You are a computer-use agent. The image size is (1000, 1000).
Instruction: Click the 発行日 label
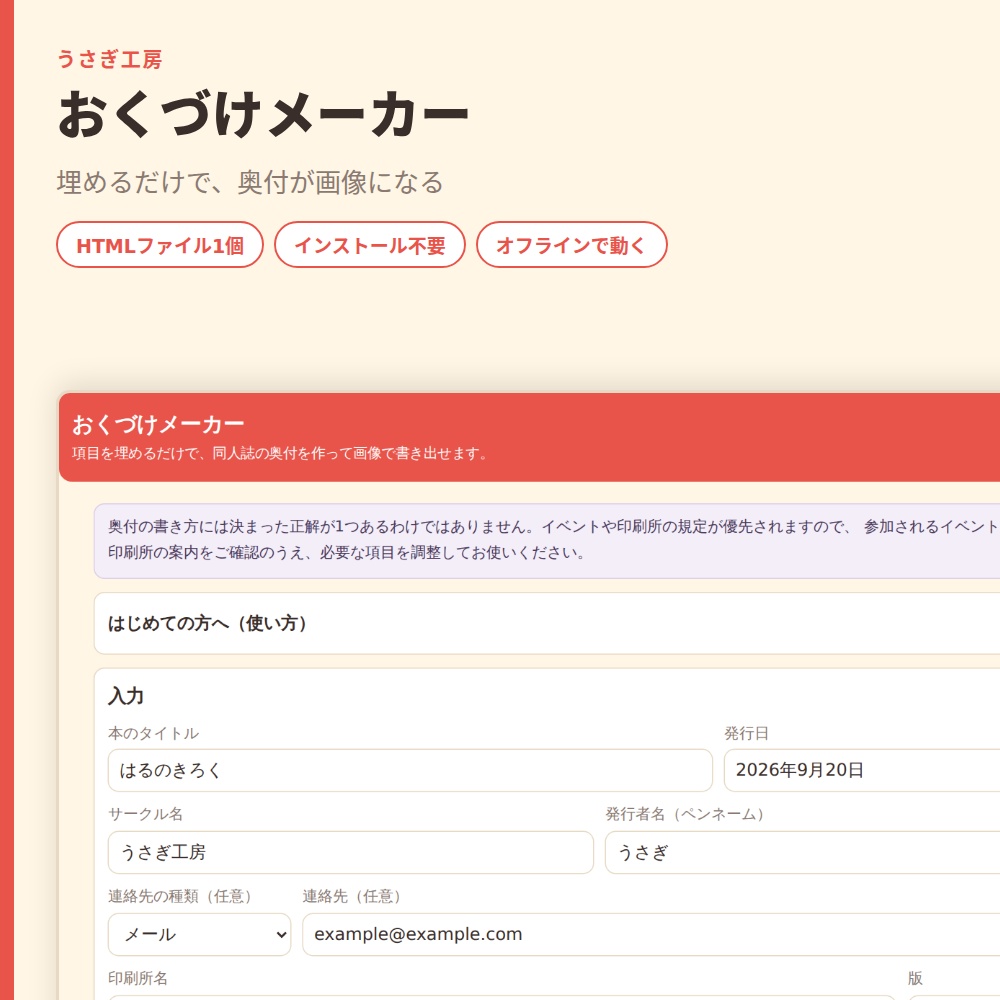click(746, 733)
